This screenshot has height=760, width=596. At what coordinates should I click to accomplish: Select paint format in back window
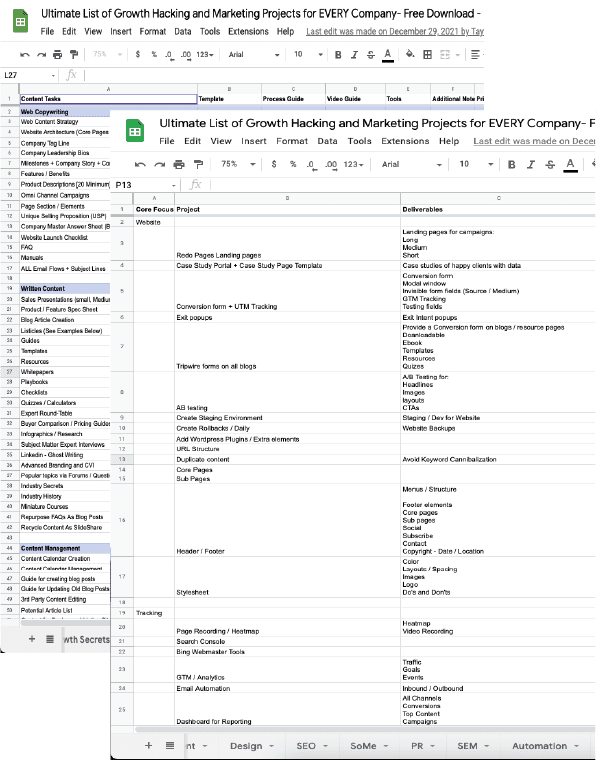point(74,54)
